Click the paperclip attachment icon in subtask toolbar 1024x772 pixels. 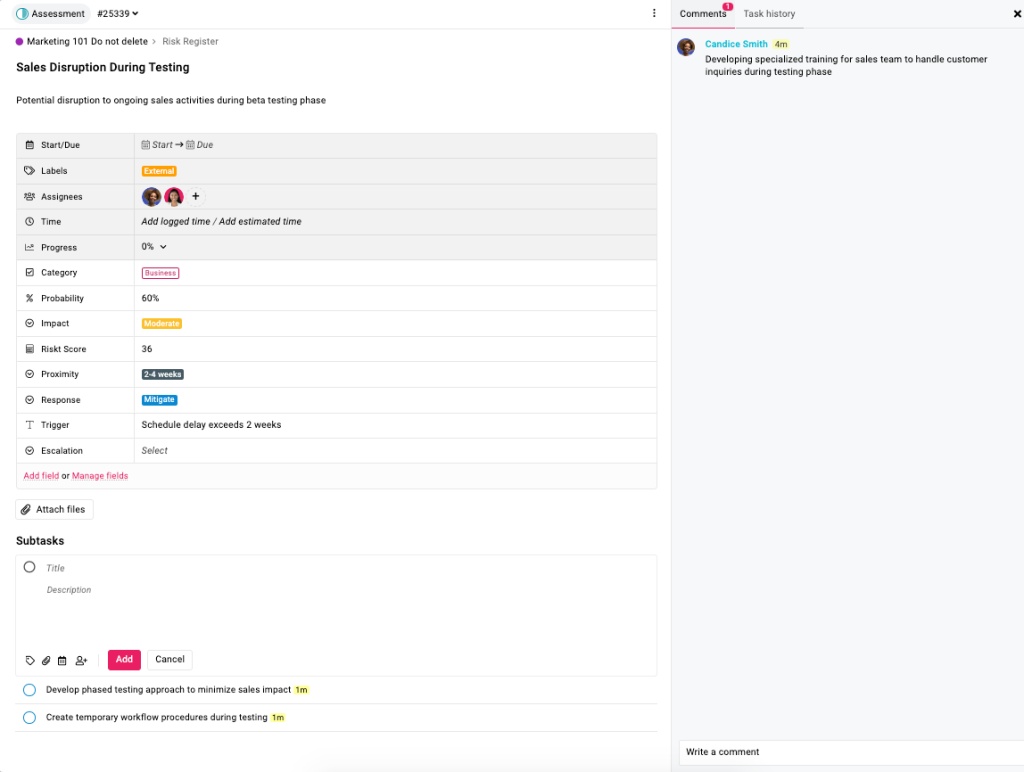(46, 661)
